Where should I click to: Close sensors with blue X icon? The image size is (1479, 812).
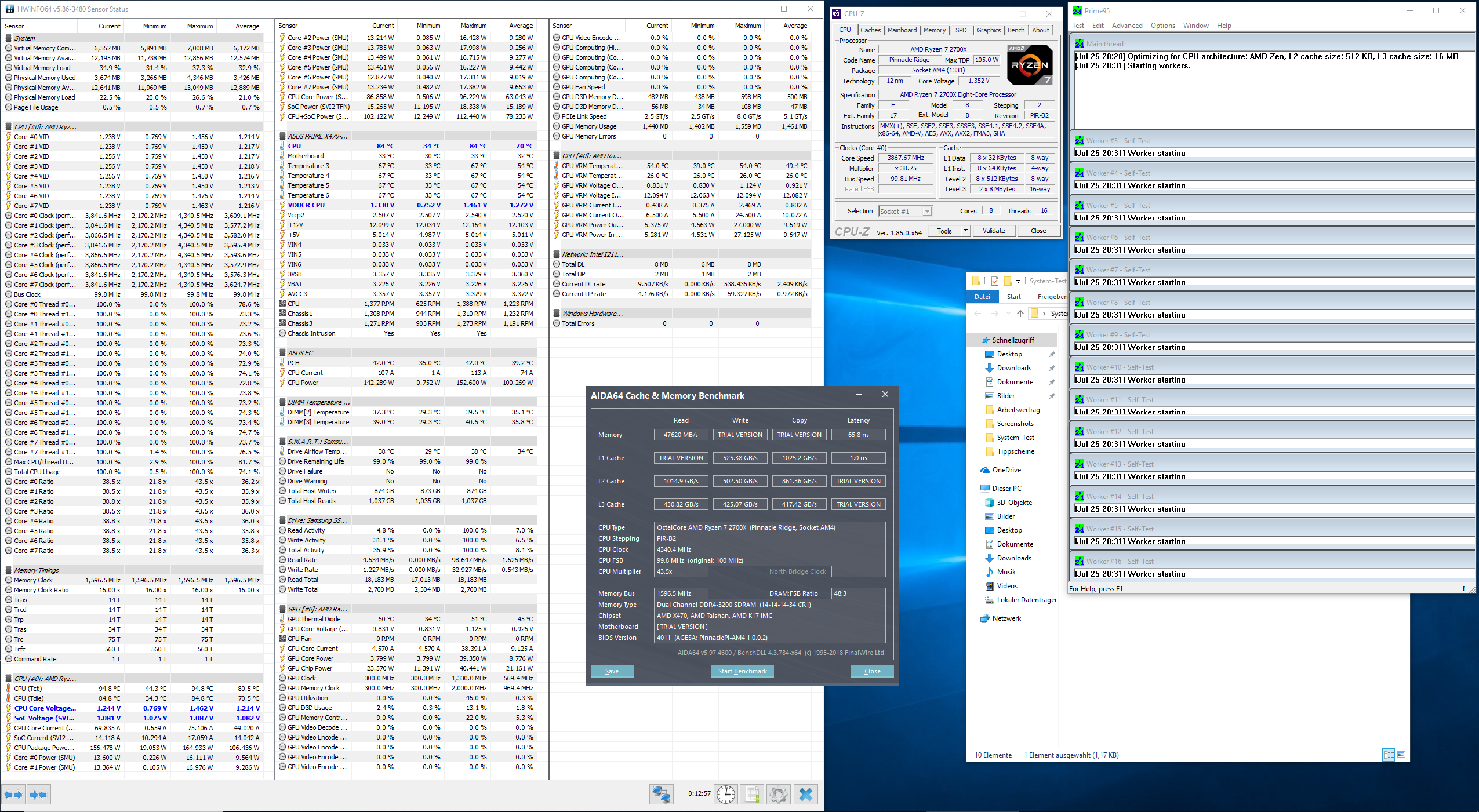click(806, 794)
